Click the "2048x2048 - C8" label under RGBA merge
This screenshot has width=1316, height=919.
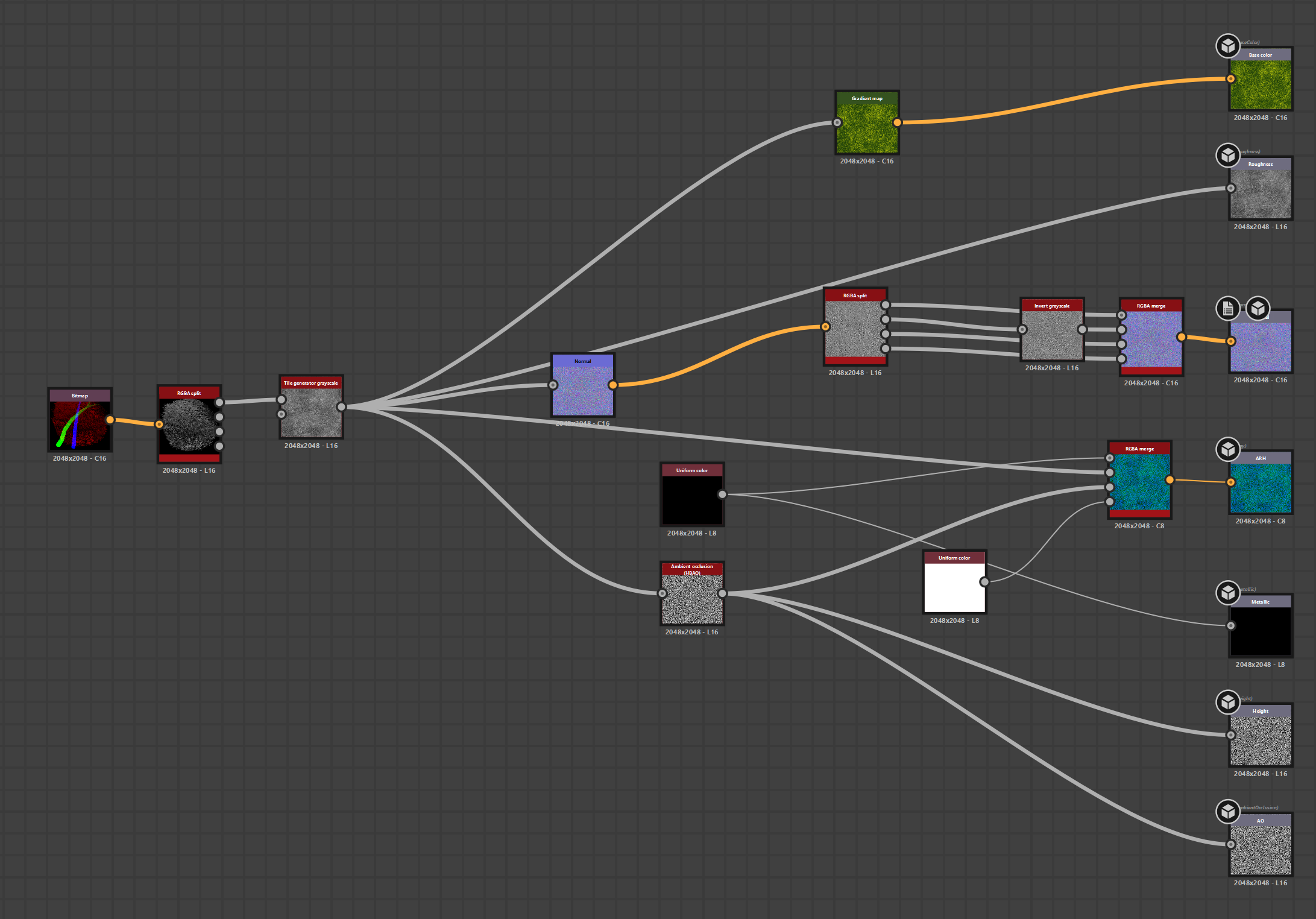[1139, 526]
